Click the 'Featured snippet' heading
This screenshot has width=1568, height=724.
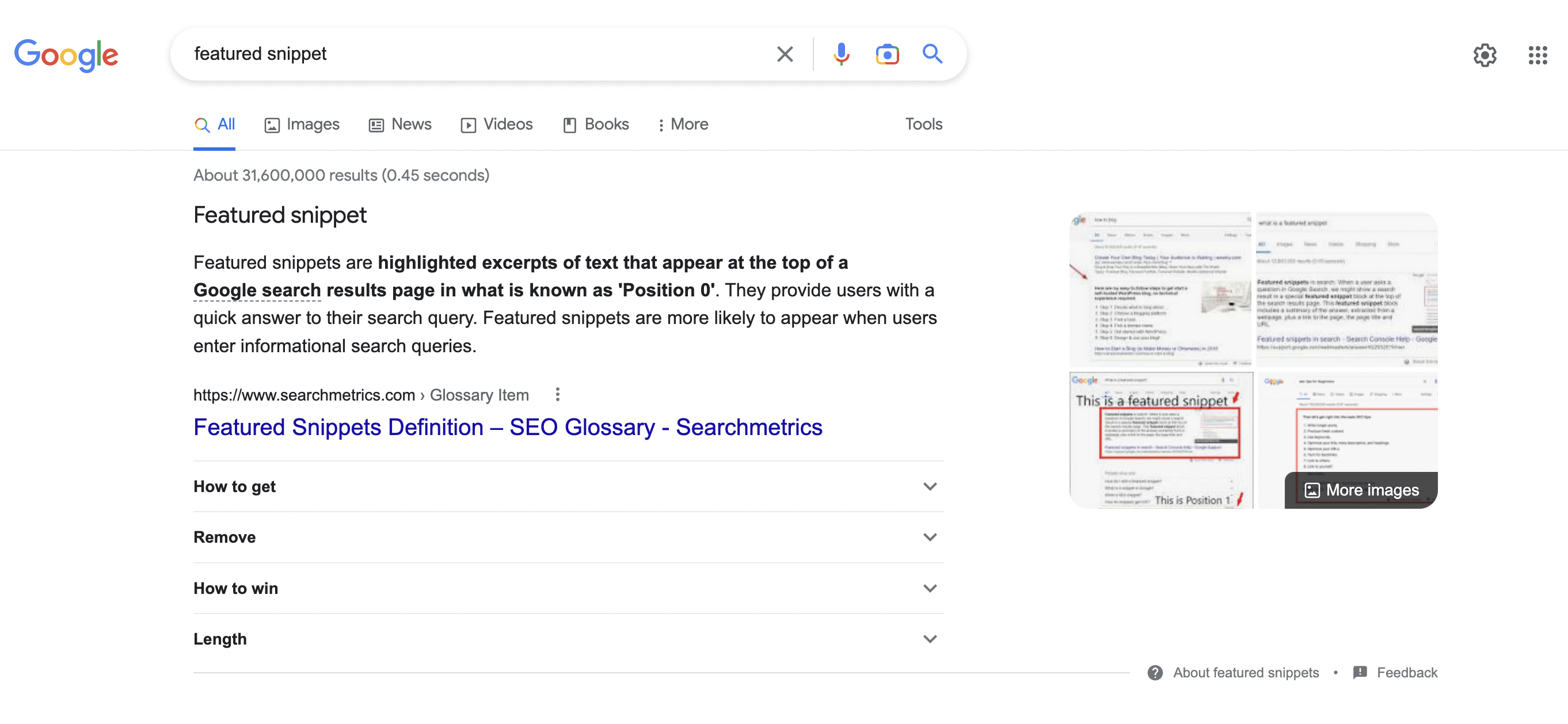(x=280, y=215)
